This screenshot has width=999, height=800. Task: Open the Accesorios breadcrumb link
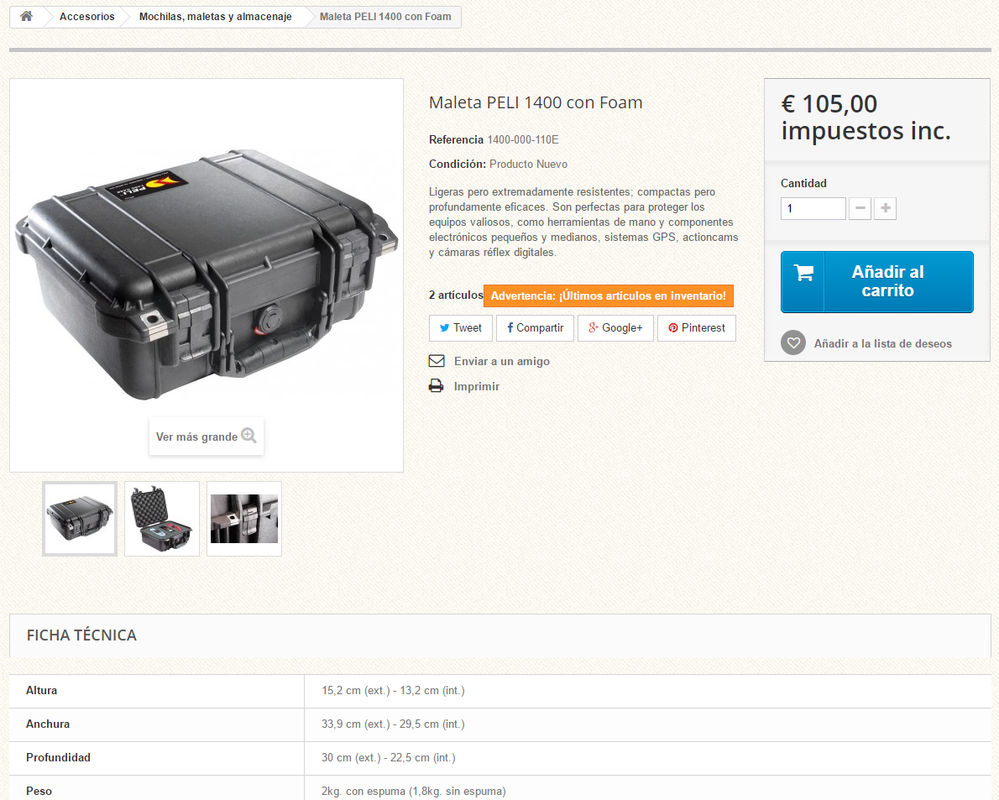click(x=87, y=17)
